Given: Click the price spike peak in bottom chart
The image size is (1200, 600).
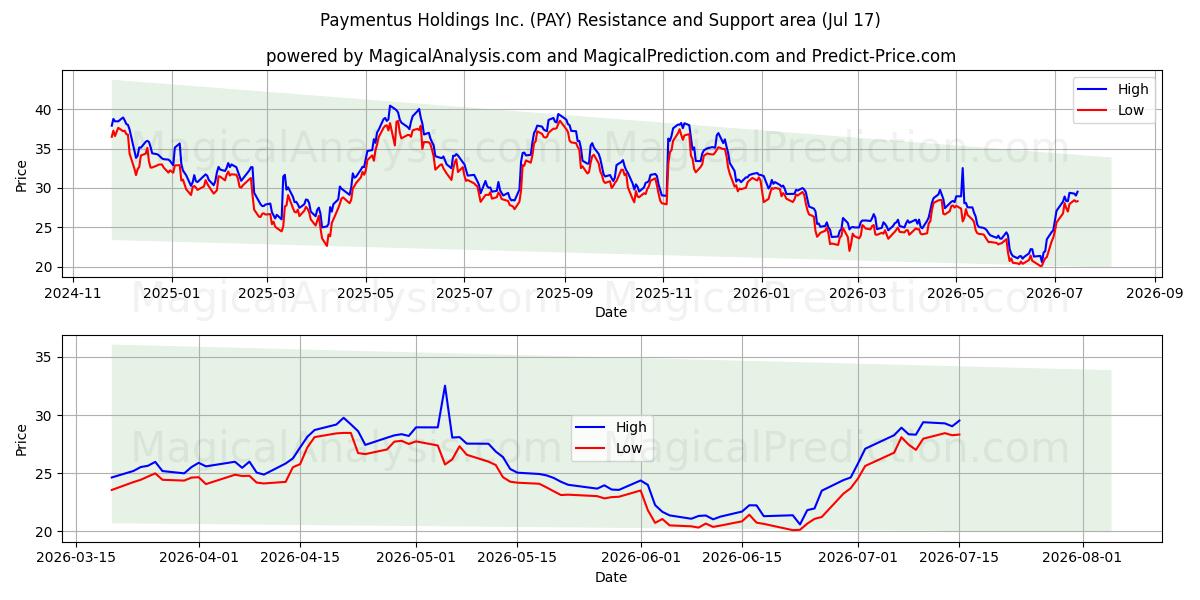Looking at the screenshot, I should click(x=445, y=386).
